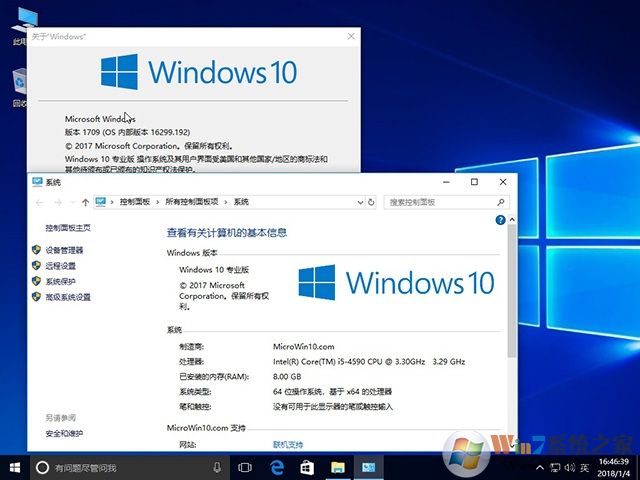Viewport: 640px width, 480px height.
Task: Click the refresh button in address bar
Action: (372, 202)
